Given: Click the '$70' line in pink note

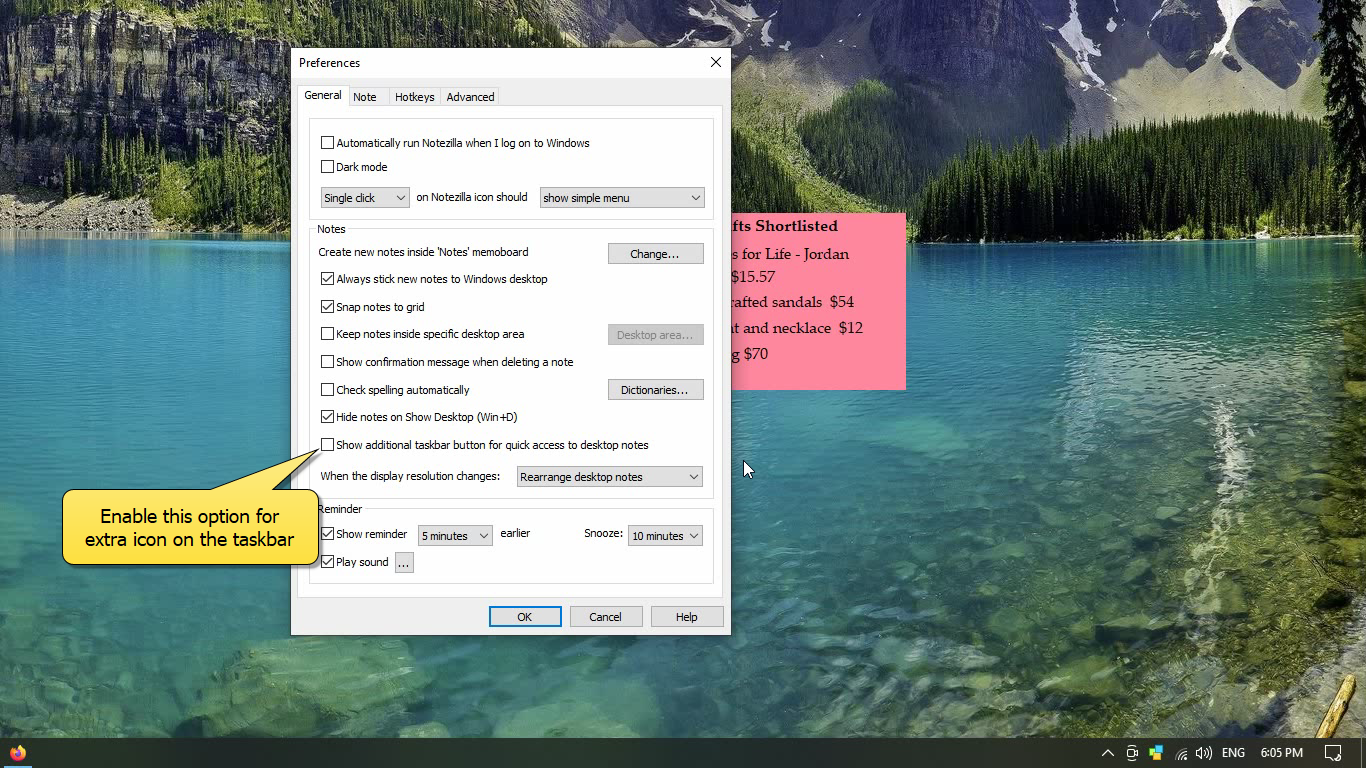Looking at the screenshot, I should [x=755, y=354].
